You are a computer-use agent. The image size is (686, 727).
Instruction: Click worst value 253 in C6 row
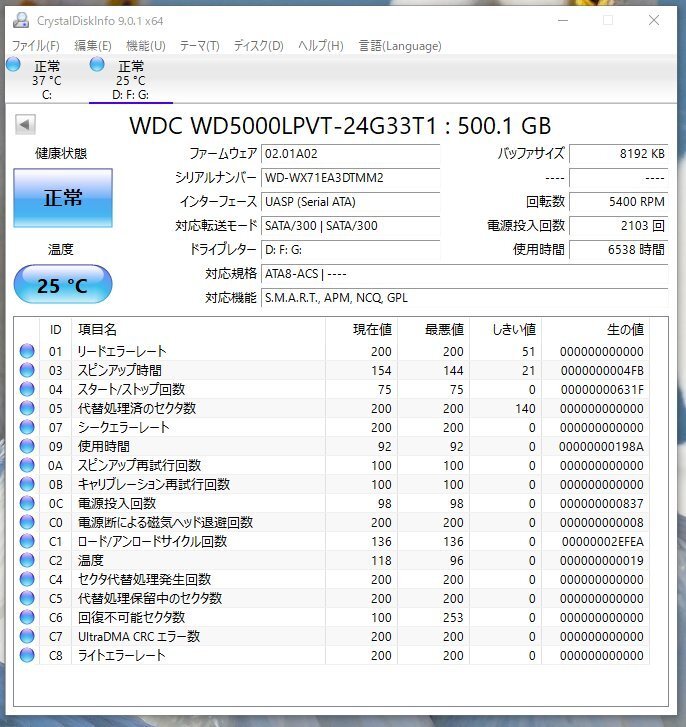[x=453, y=618]
